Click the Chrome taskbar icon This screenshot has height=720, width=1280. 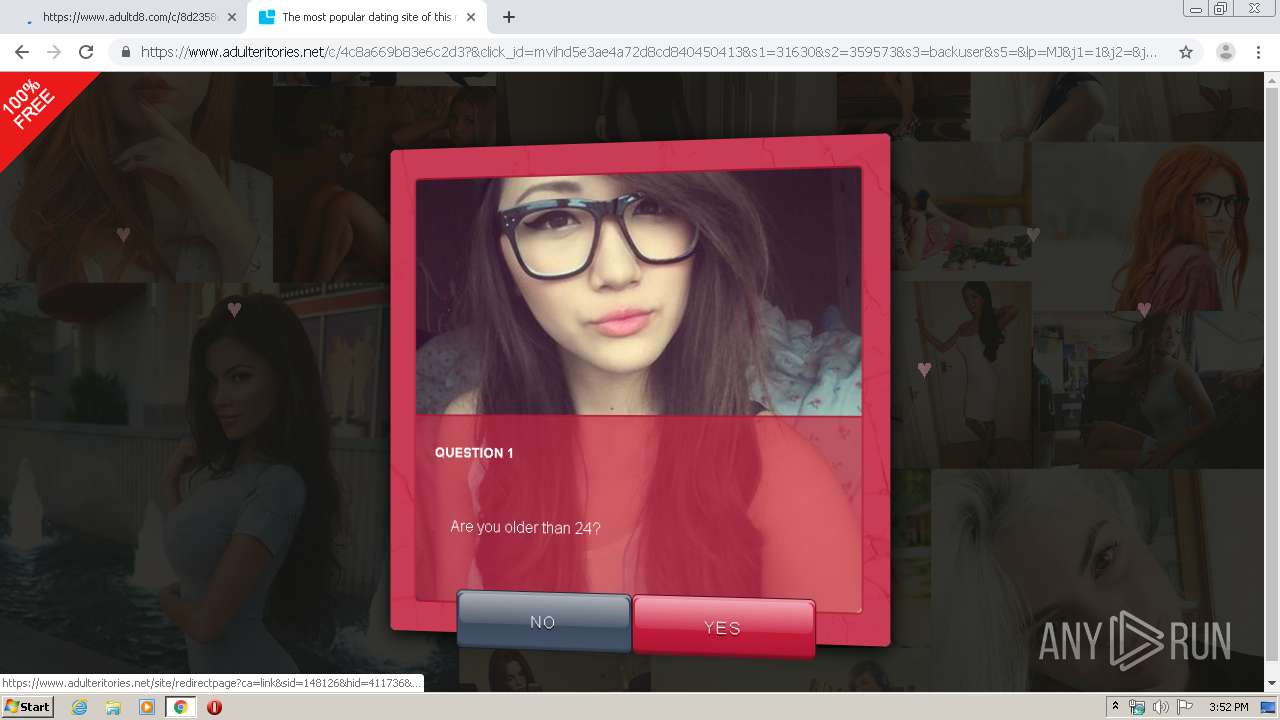[181, 707]
